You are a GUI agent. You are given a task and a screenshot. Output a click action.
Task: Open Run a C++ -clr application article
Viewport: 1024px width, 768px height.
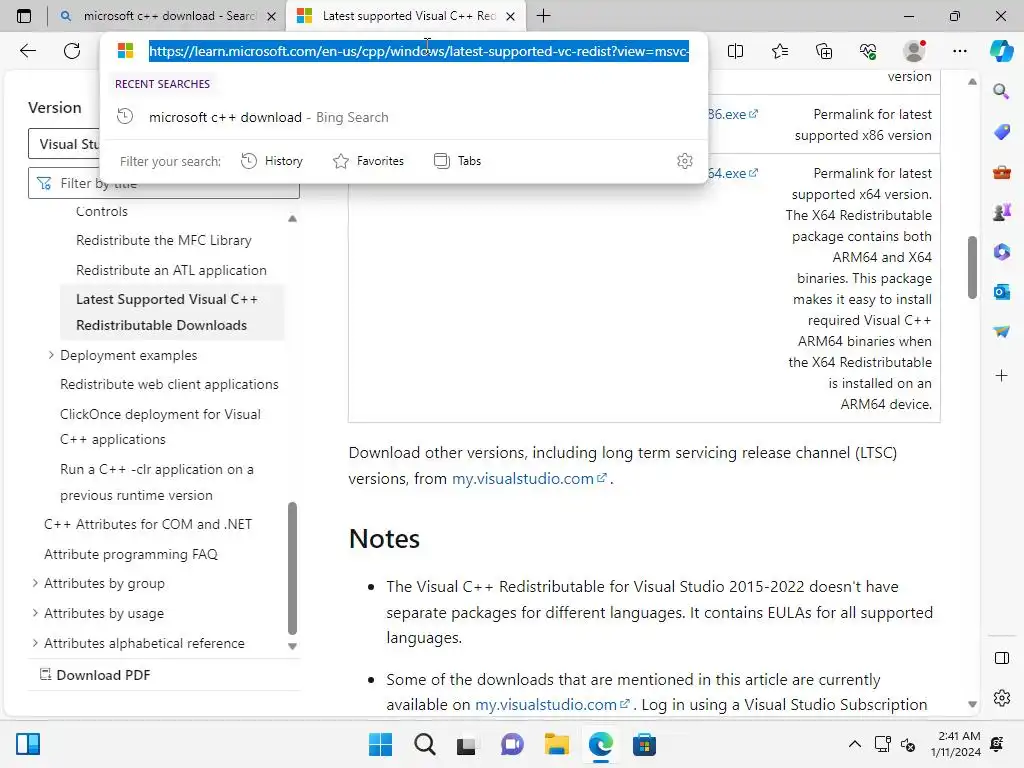tap(157, 482)
